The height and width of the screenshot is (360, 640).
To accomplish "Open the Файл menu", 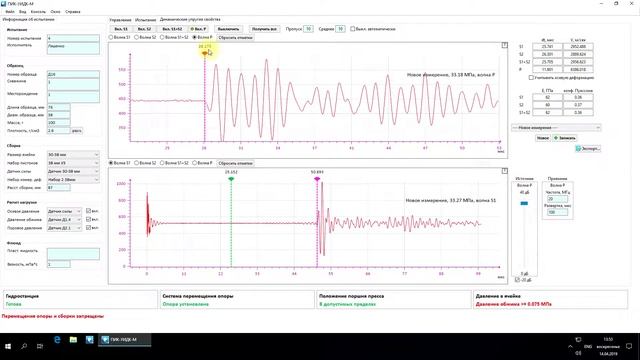I will pyautogui.click(x=10, y=12).
